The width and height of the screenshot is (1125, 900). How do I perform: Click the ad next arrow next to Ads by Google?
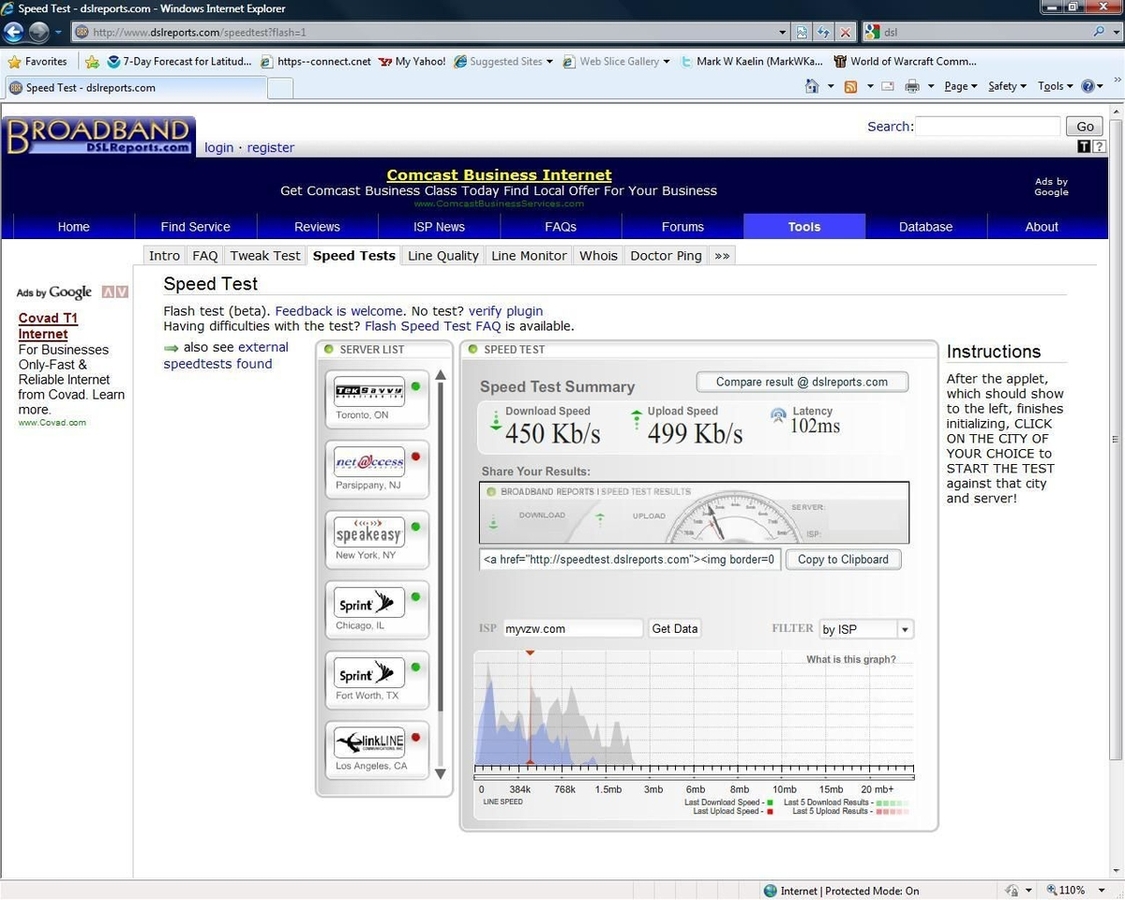122,292
